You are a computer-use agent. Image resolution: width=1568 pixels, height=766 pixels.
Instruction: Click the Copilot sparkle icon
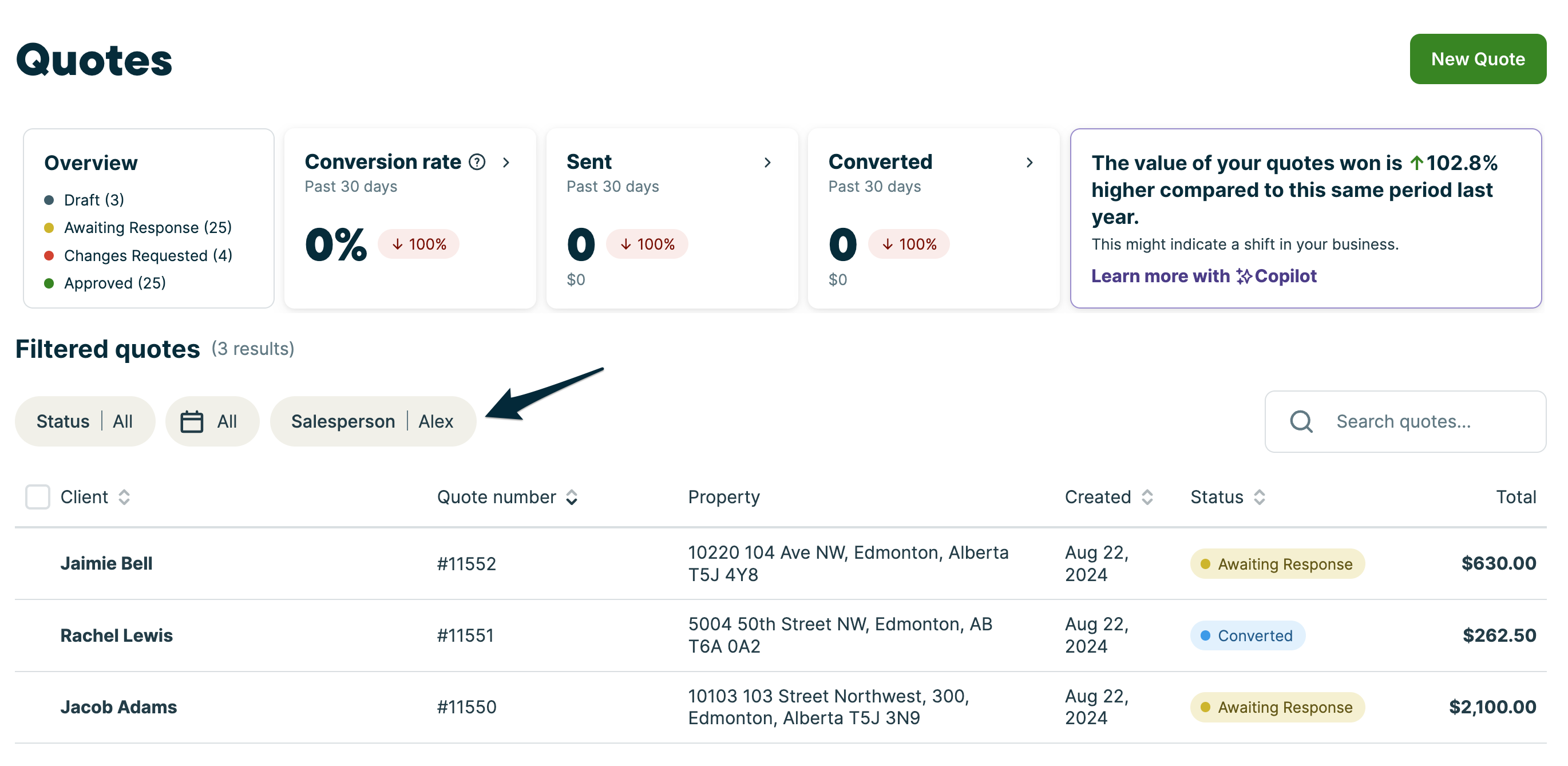point(1244,277)
